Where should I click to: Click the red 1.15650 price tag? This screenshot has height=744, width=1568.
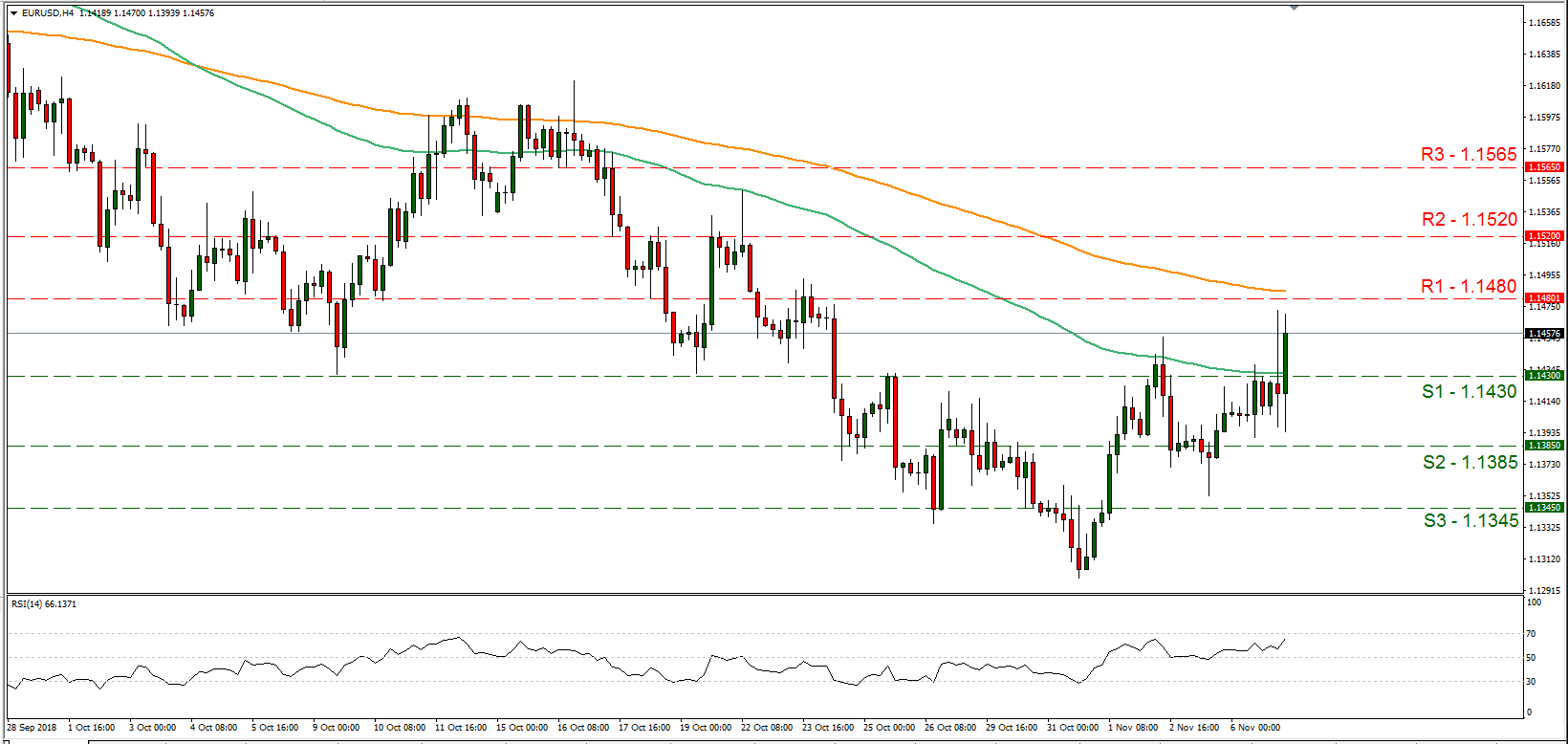(1544, 167)
